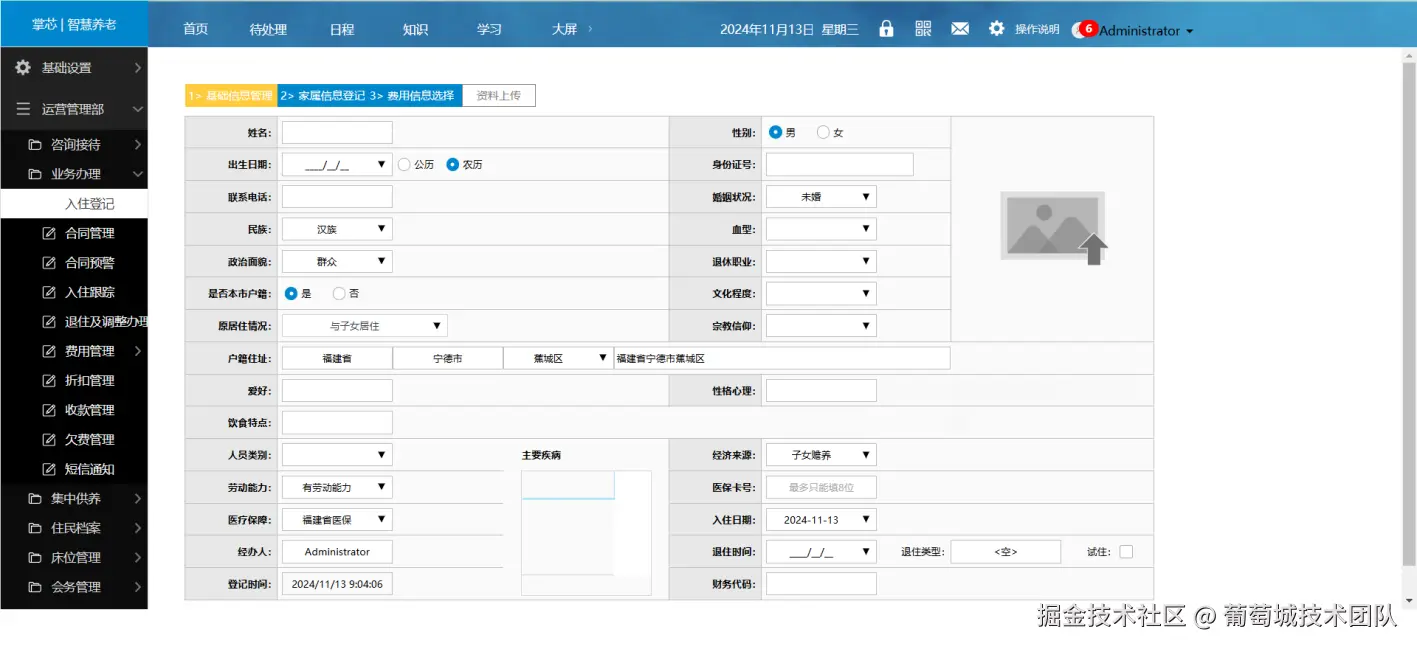
Task: Click the 业务办理 folder icon
Action: (35, 174)
